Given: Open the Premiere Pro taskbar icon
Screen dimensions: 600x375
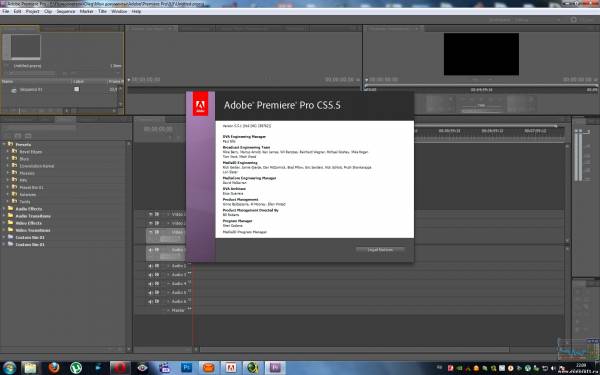Looking at the screenshot, I should pyautogui.click(x=275, y=368).
